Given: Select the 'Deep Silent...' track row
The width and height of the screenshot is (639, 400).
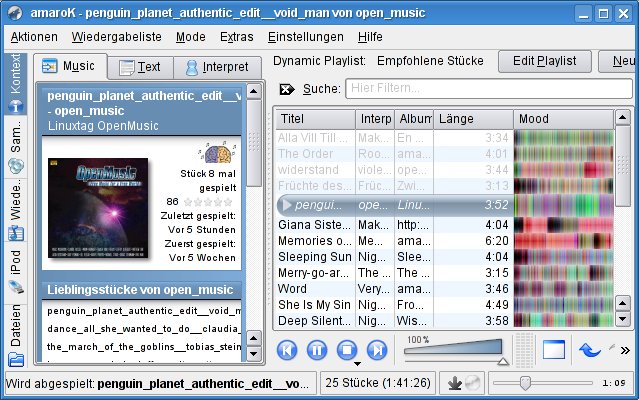Looking at the screenshot, I should point(445,321).
